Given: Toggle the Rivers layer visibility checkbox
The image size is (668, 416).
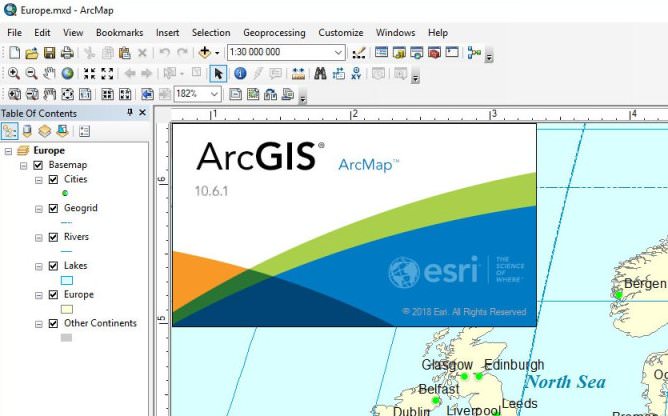Looking at the screenshot, I should [54, 238].
